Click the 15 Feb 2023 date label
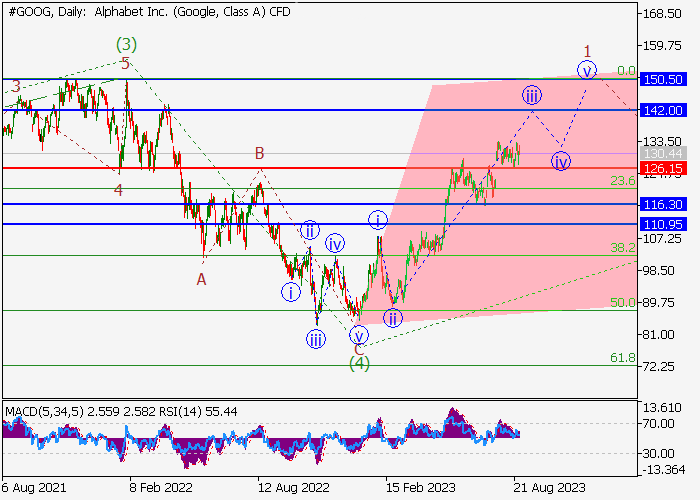700x500 pixels. click(421, 487)
